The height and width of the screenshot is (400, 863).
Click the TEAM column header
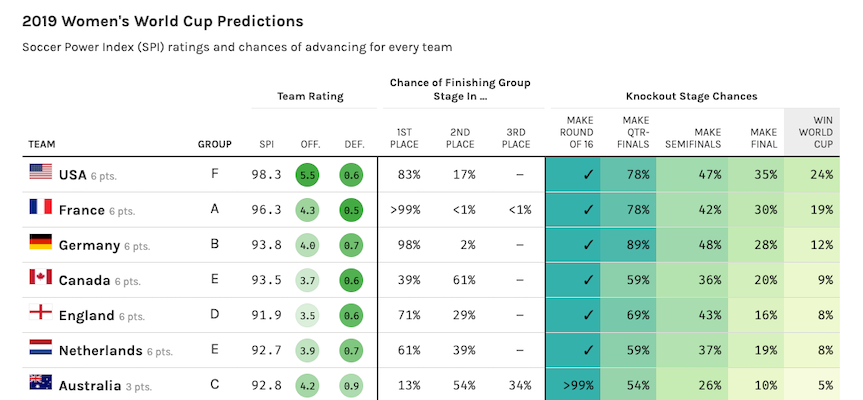click(x=42, y=145)
